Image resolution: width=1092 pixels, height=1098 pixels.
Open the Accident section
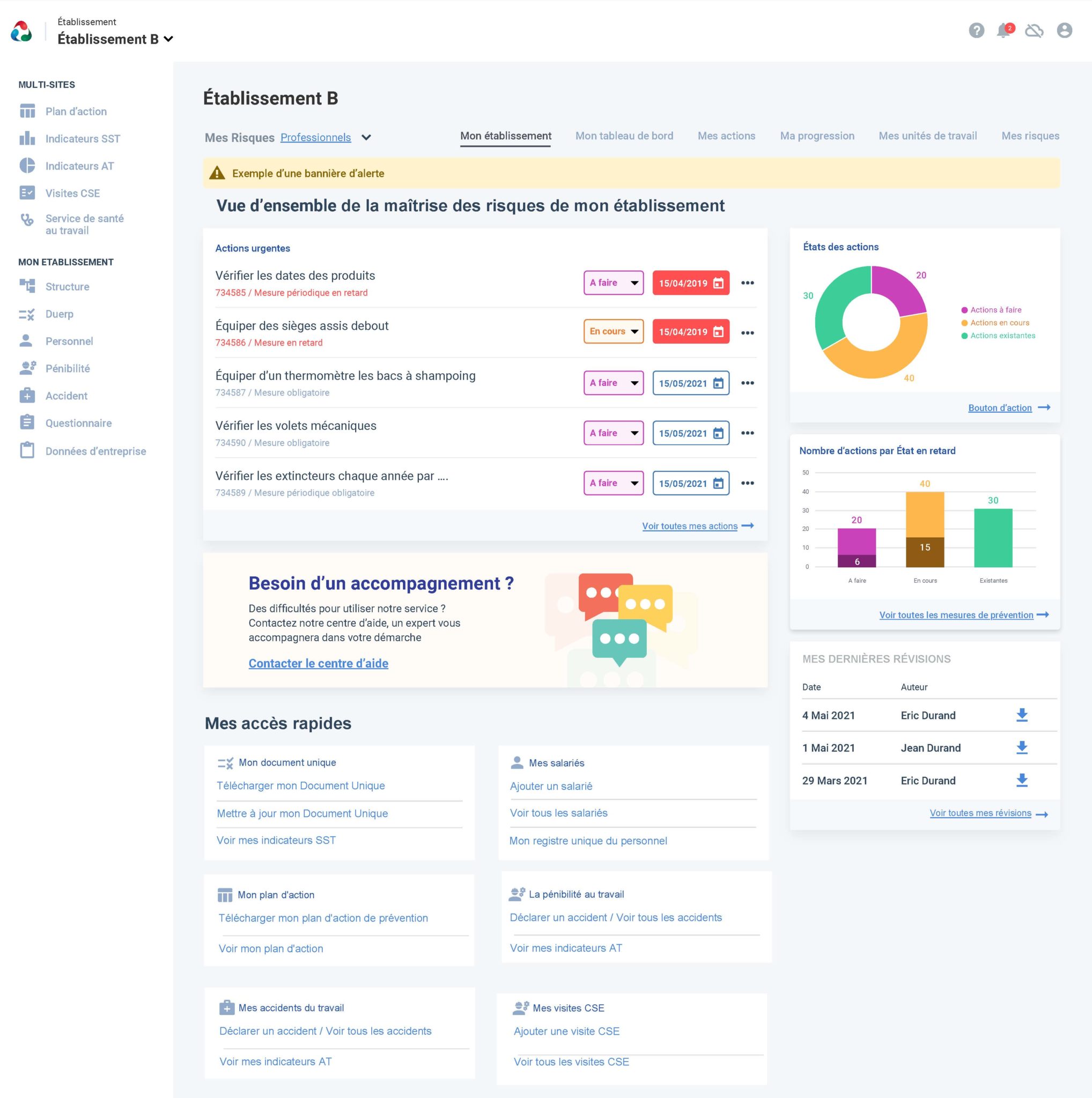pyautogui.click(x=67, y=396)
